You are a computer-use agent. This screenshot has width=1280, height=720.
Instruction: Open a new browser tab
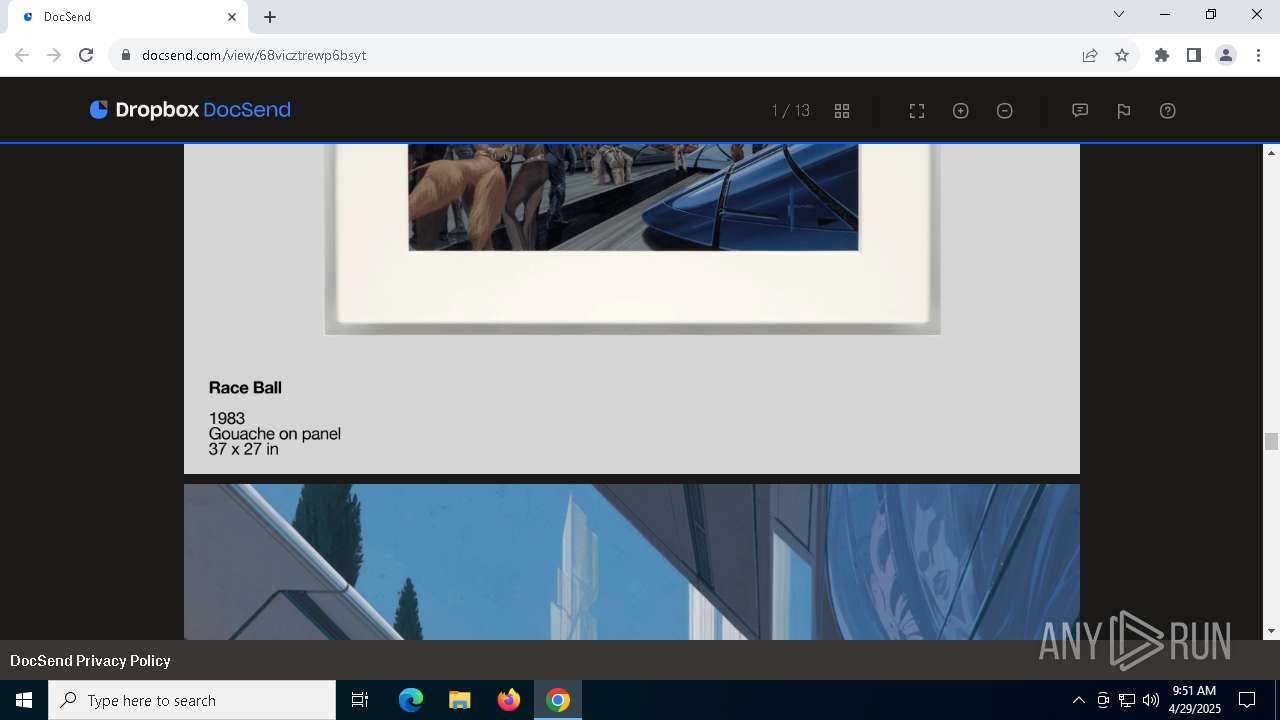pyautogui.click(x=270, y=17)
